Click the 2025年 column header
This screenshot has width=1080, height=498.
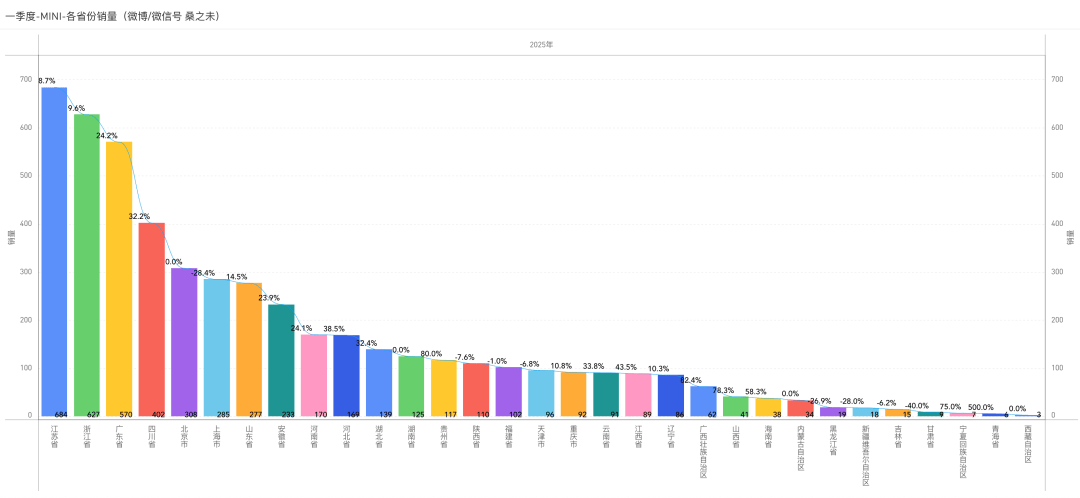pos(541,45)
